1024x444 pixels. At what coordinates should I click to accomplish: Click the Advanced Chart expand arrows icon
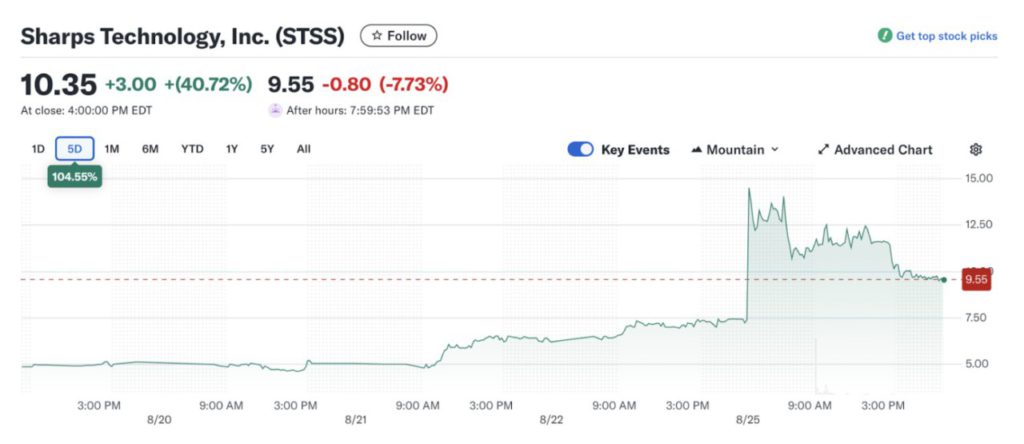(x=824, y=150)
